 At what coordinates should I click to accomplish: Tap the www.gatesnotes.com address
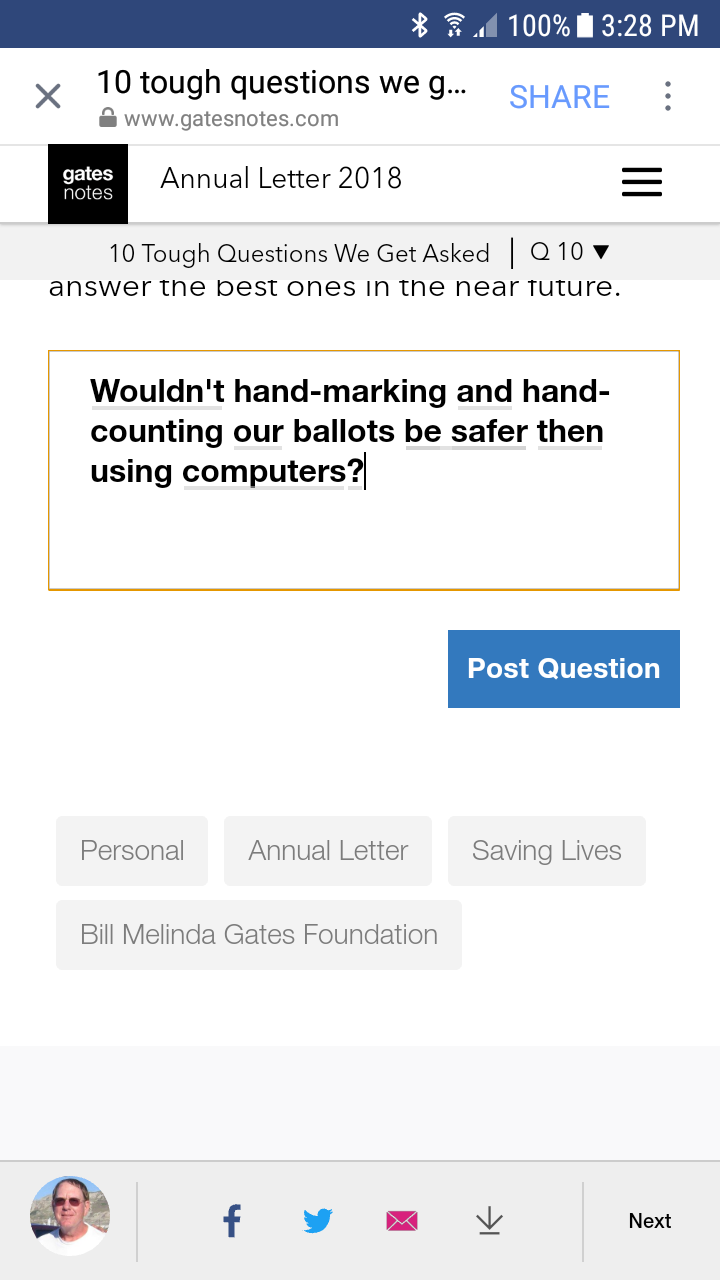tap(231, 119)
